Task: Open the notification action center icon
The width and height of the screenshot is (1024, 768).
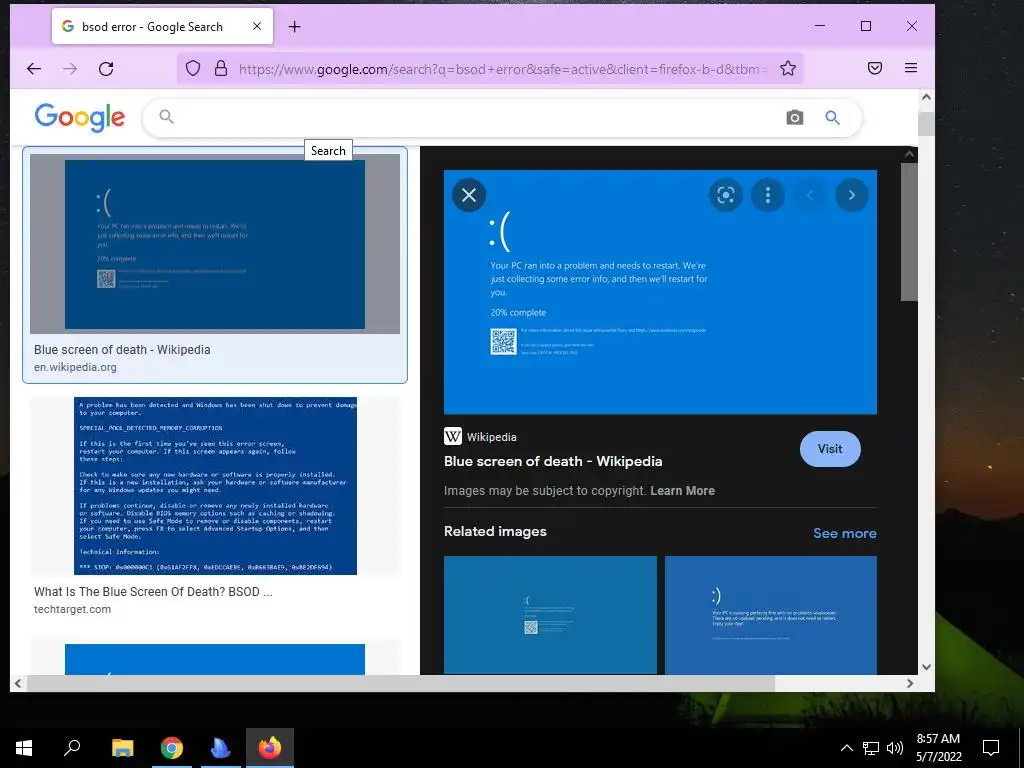Action: [x=991, y=748]
